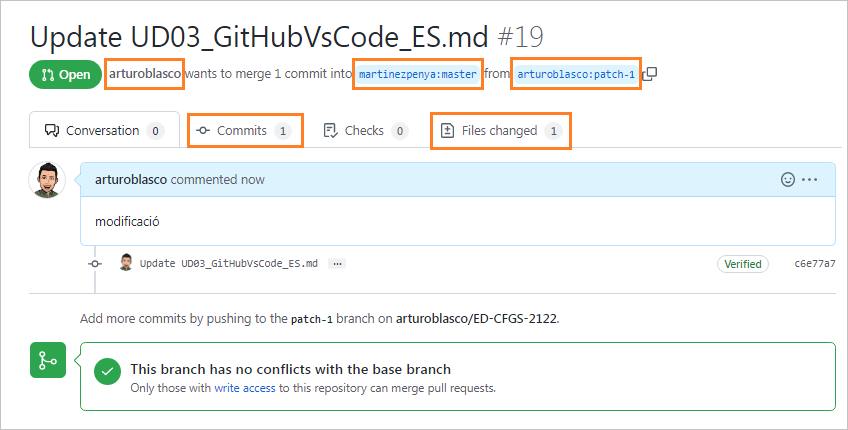The height and width of the screenshot is (430, 848).
Task: Click the Files changed diff icon
Action: point(447,130)
